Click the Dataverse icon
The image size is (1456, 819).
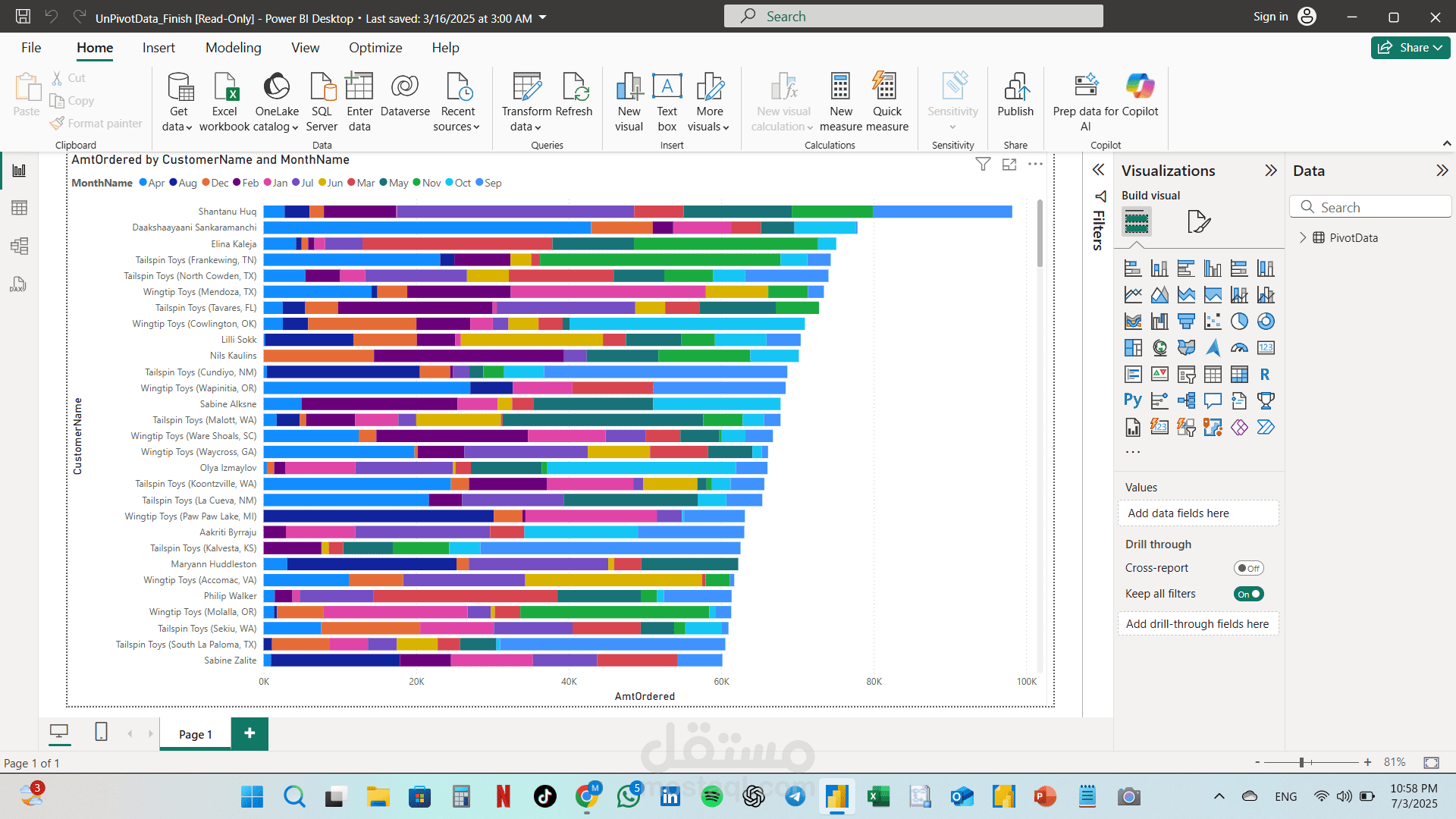click(405, 95)
